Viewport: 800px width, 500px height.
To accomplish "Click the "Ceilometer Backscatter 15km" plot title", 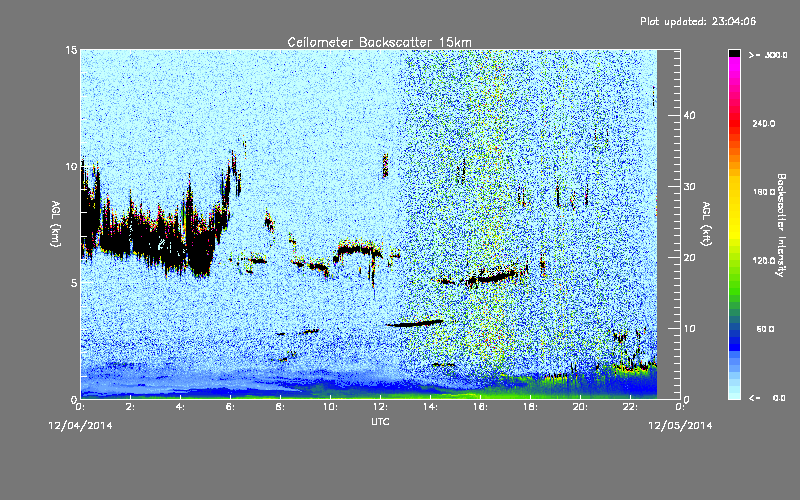I will click(379, 42).
